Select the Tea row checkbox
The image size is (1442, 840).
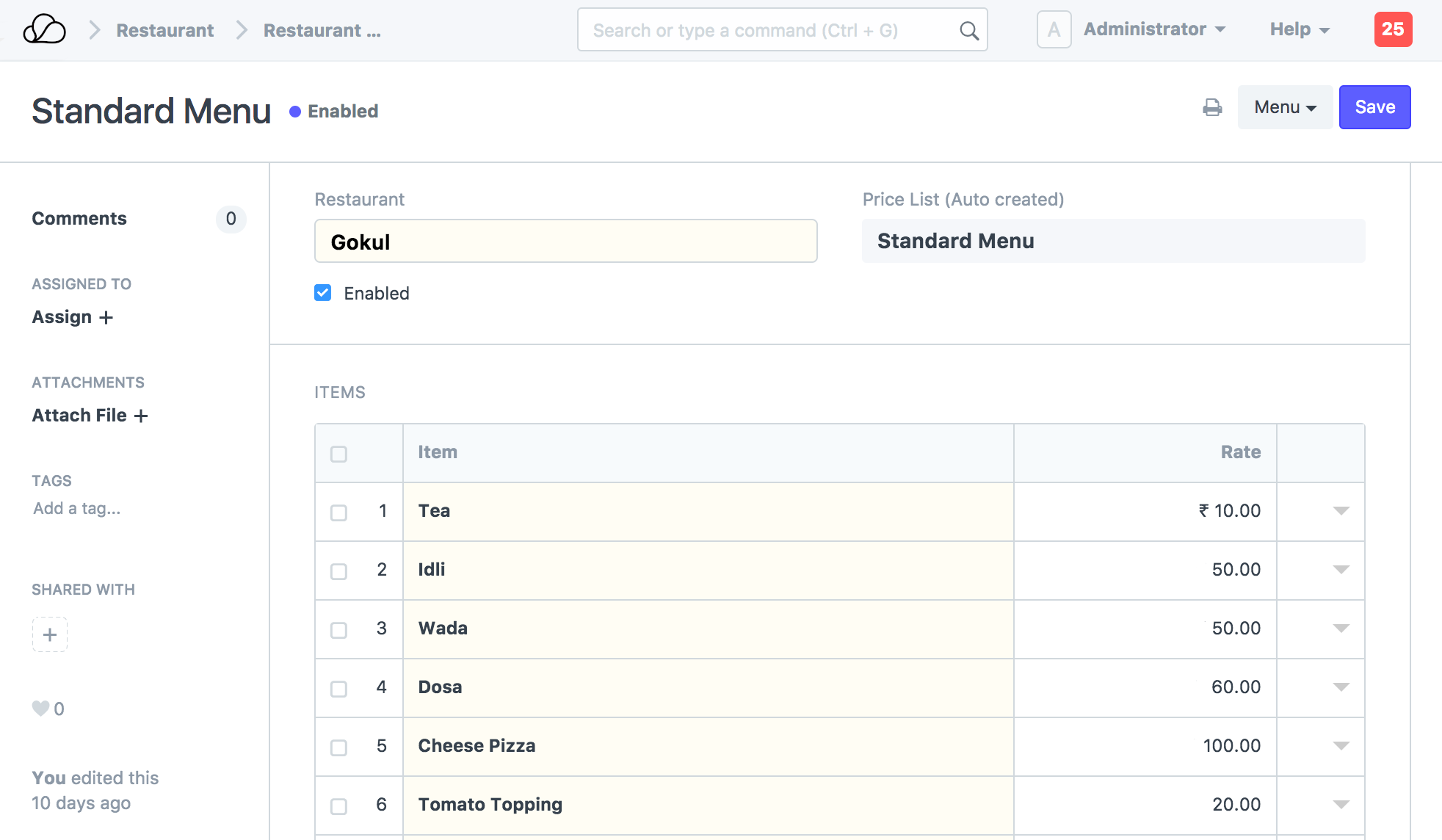[338, 513]
